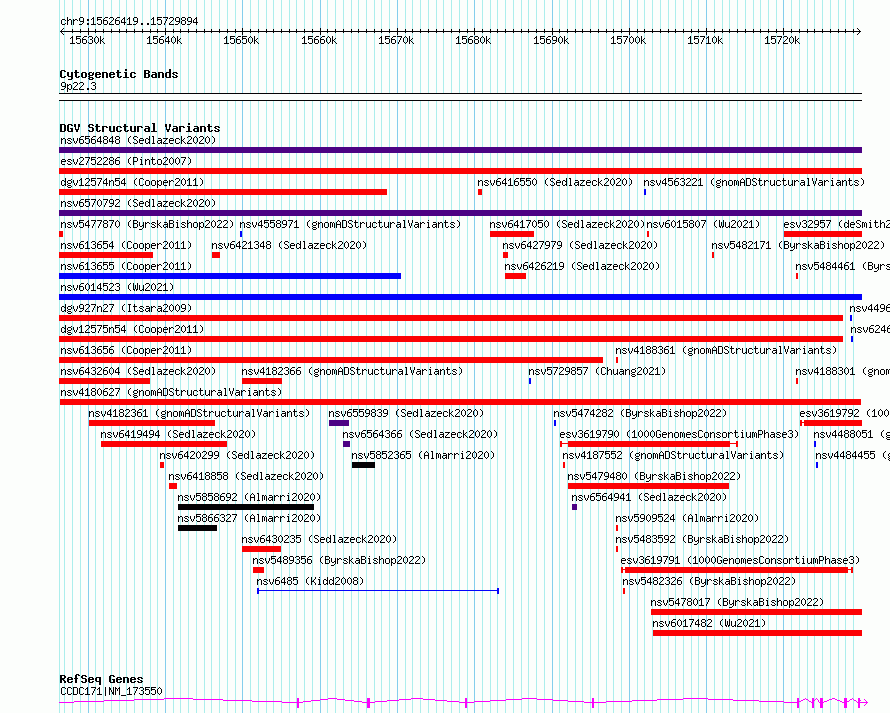Select the esv2752286 (Pinto2007) red variant bar
Screen dimensions: 890x713
460,171
